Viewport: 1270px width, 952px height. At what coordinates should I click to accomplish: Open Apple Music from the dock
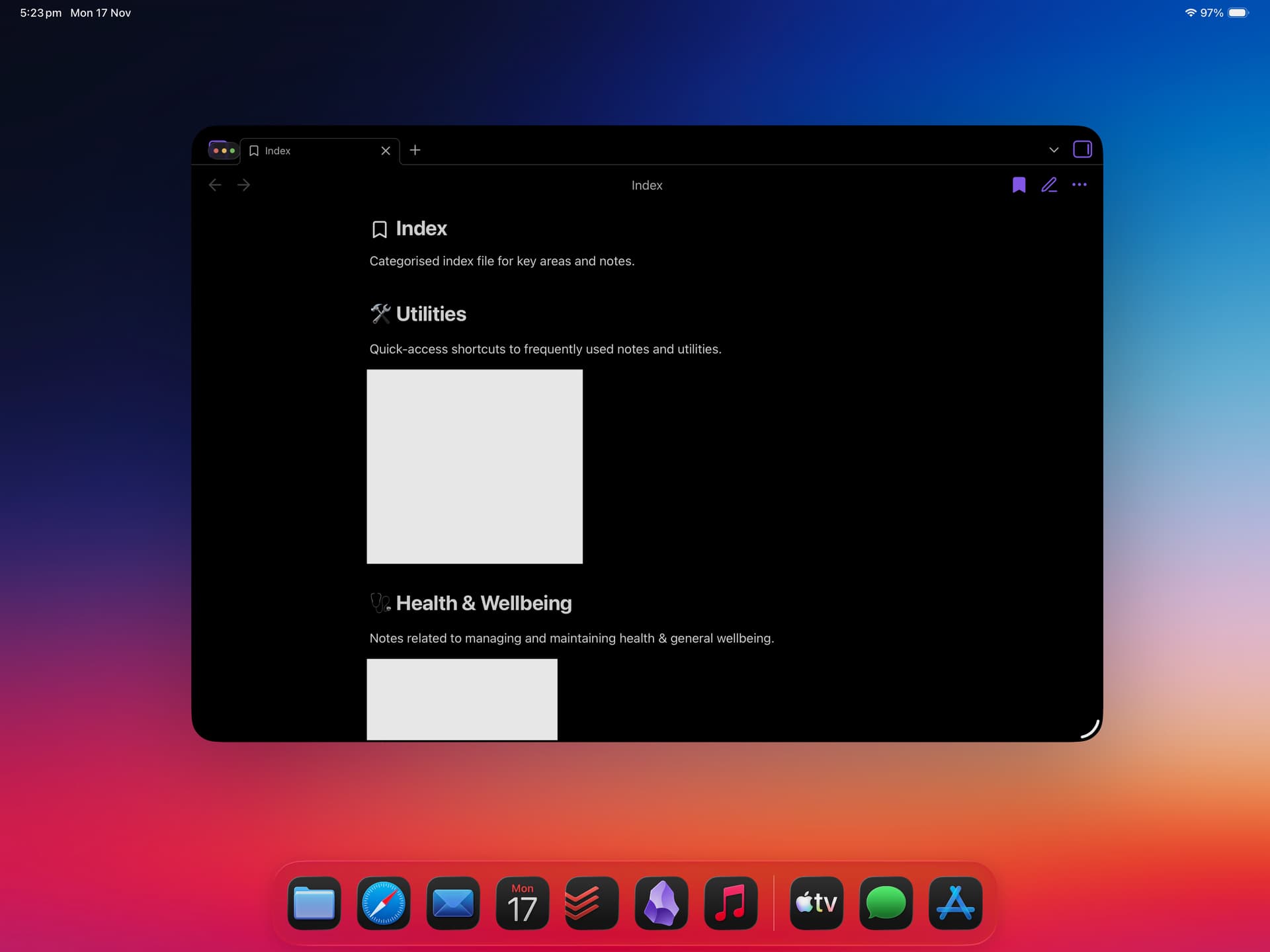(x=731, y=903)
